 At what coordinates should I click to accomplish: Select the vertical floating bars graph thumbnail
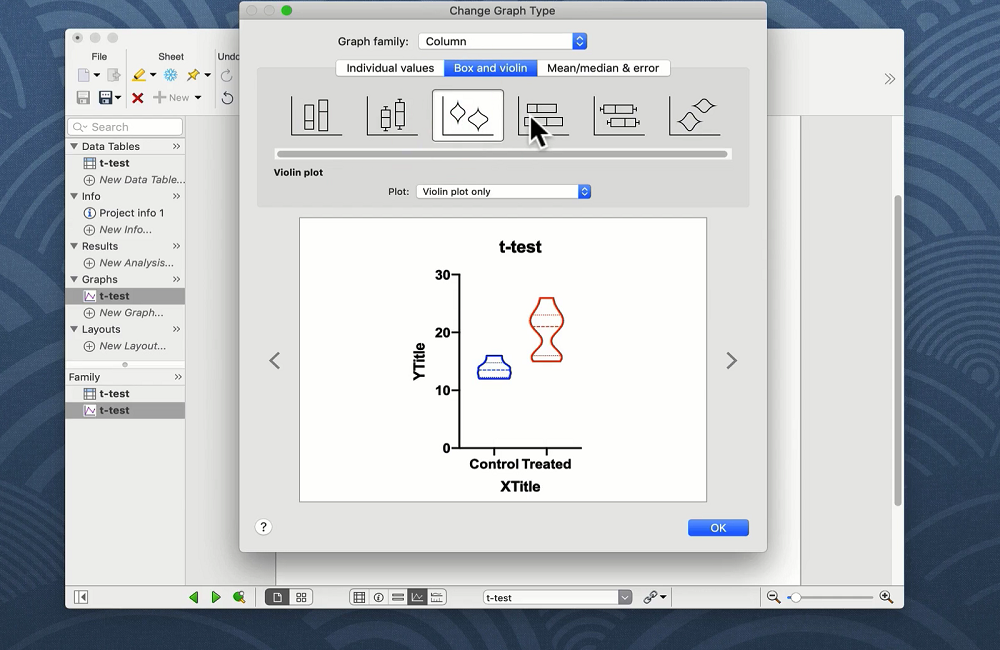click(316, 115)
